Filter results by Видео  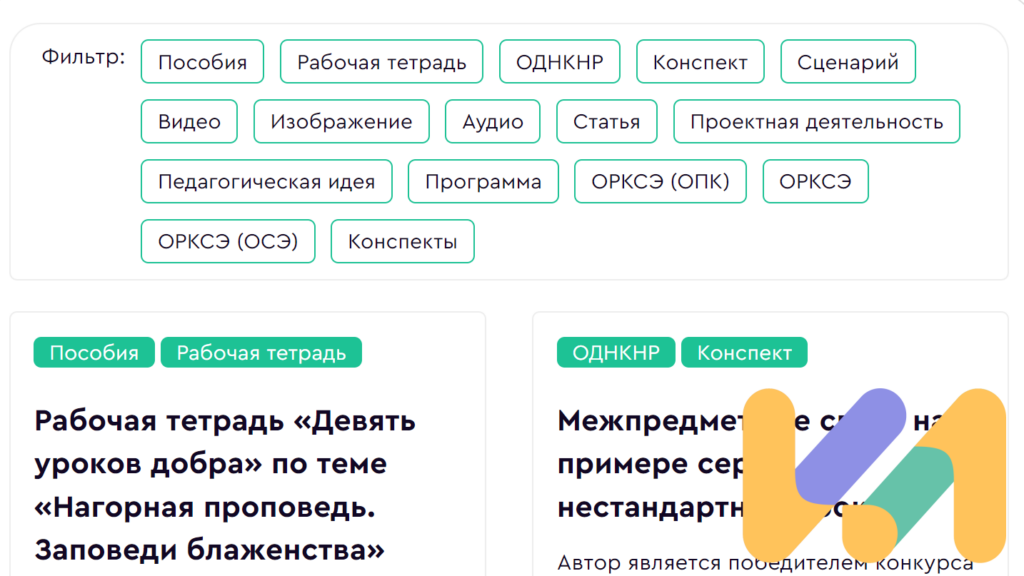(x=189, y=121)
